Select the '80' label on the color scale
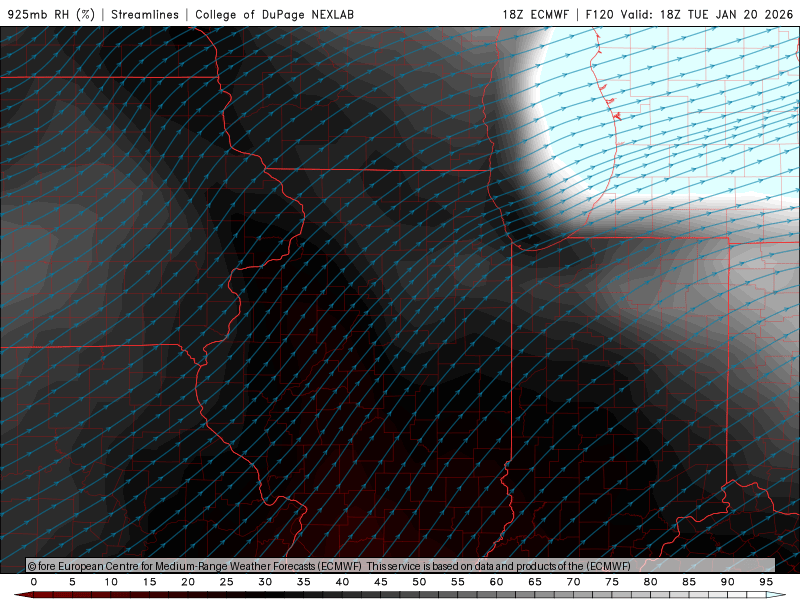The height and width of the screenshot is (600, 800). click(651, 582)
